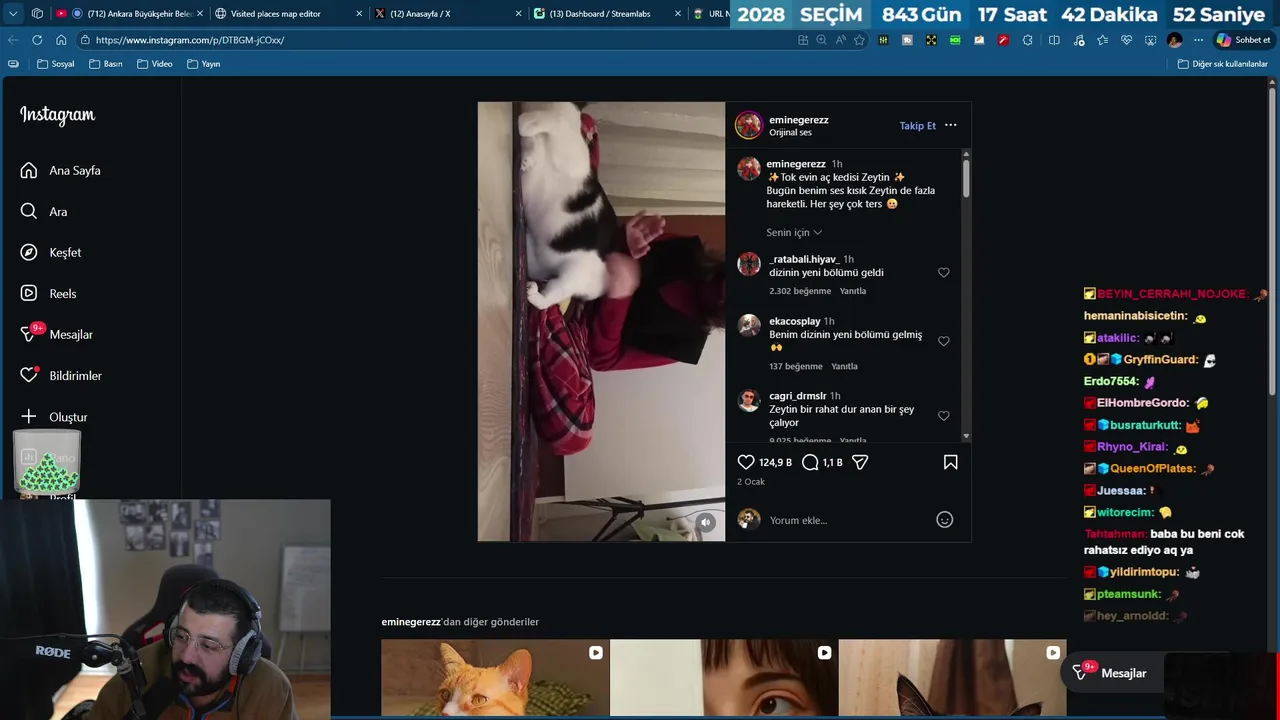Screen dimensions: 1280x720
Task: Open the floating Mesajlar button
Action: tap(1112, 673)
